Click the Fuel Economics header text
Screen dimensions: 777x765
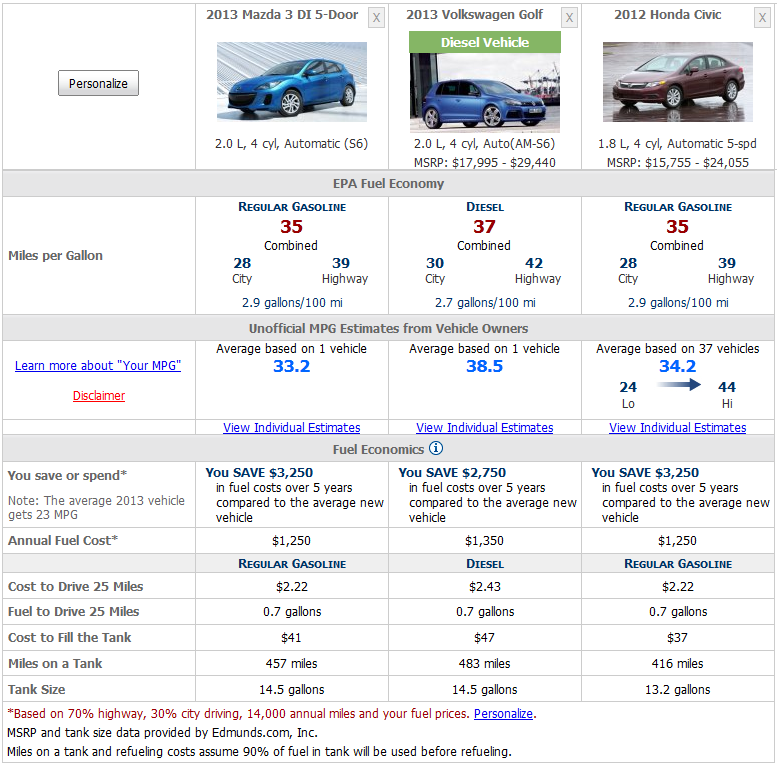[x=378, y=449]
